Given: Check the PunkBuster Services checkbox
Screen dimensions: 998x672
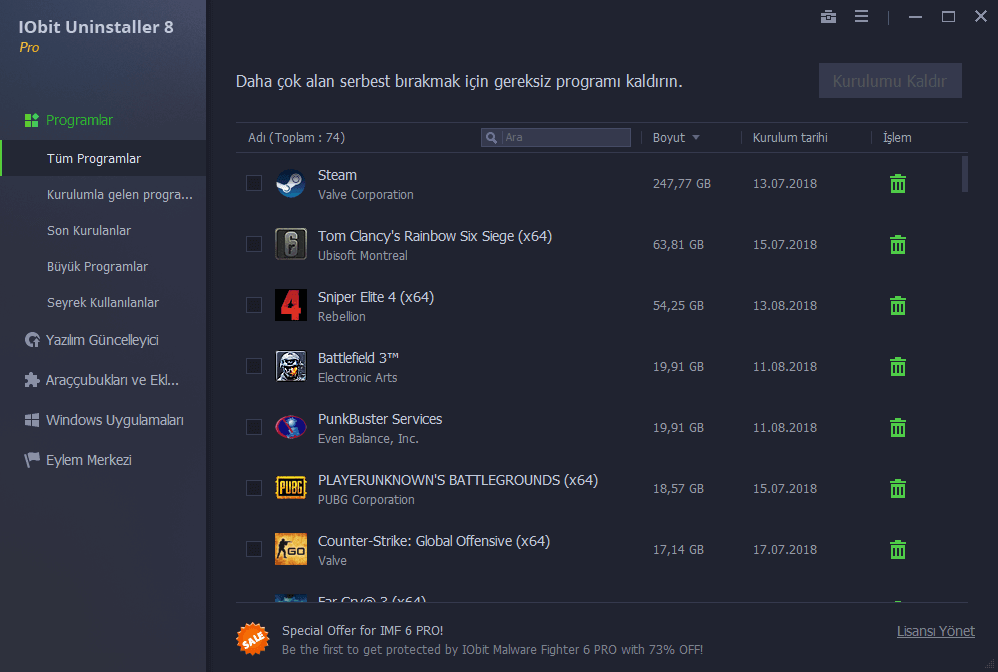Looking at the screenshot, I should click(254, 428).
